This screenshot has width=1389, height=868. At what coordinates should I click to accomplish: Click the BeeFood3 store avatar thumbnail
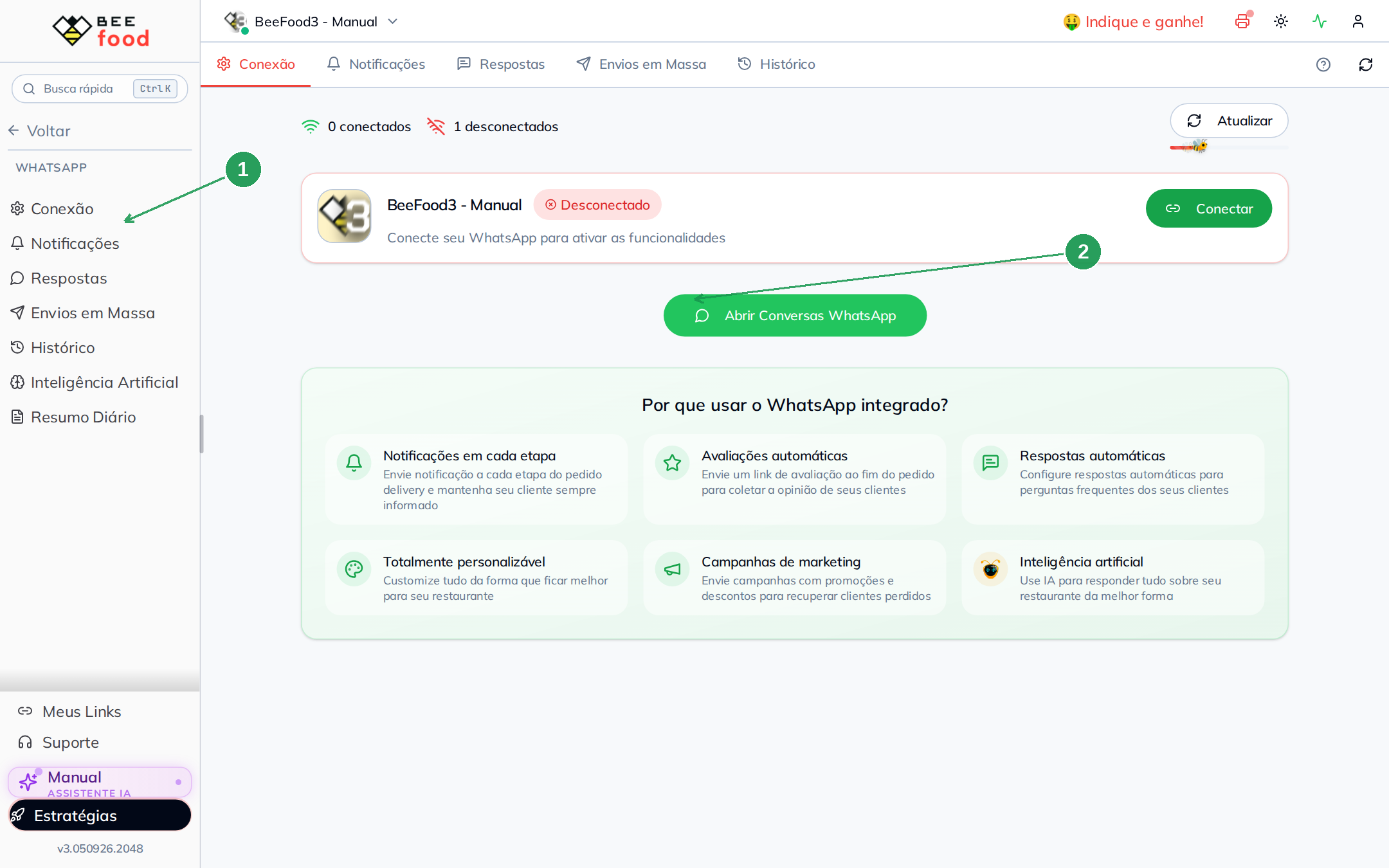click(345, 216)
